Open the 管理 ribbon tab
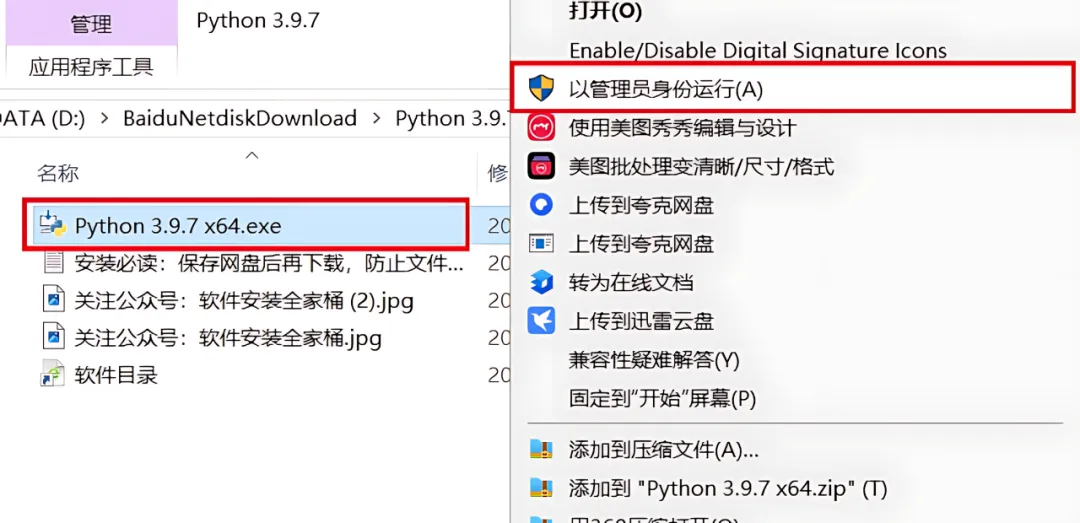 91,24
